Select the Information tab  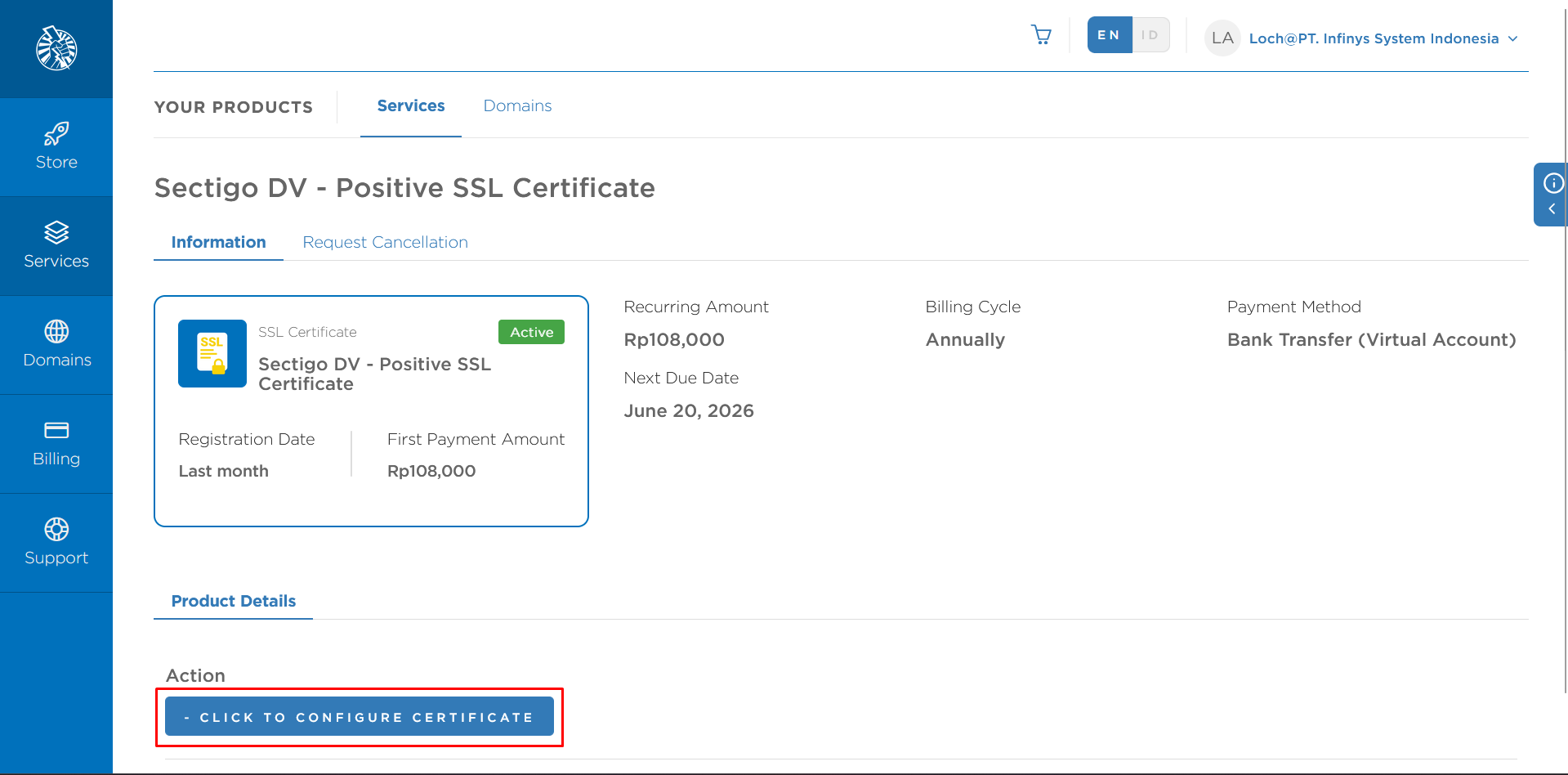[x=218, y=243]
